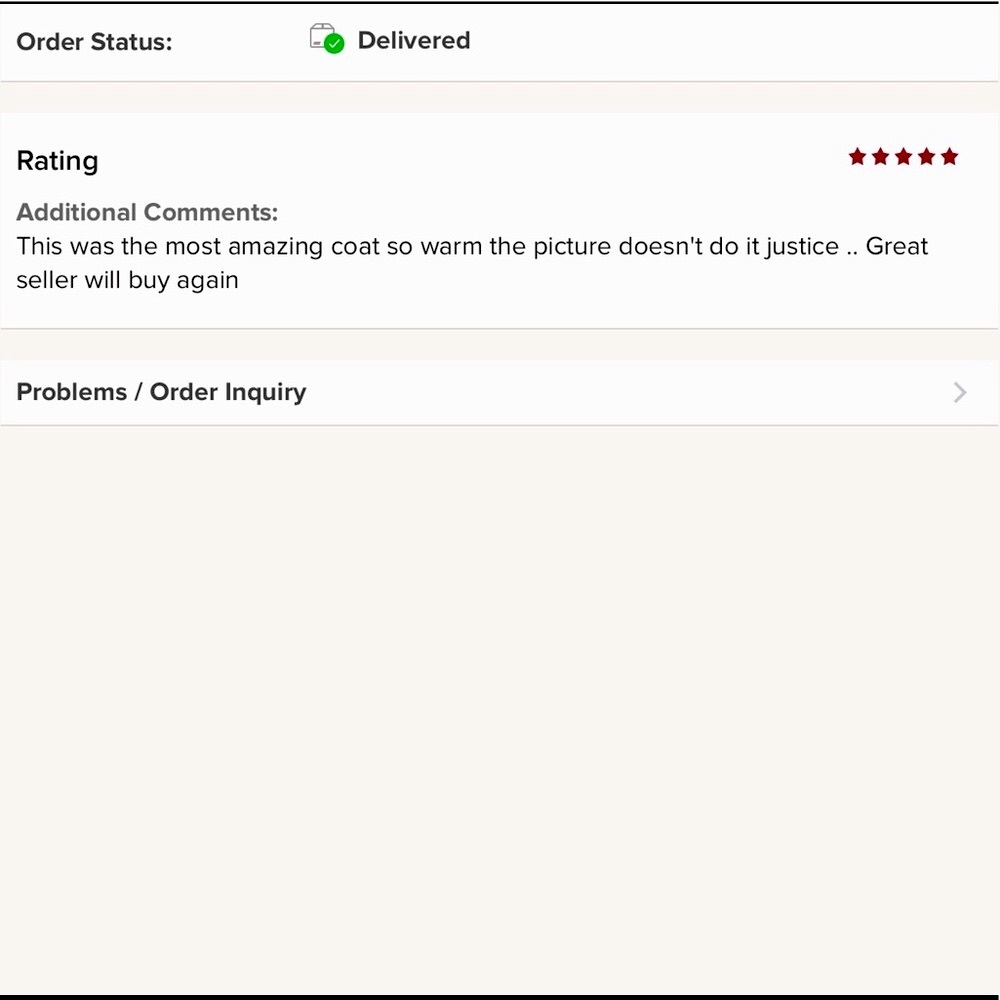Click the first rating star

857,157
